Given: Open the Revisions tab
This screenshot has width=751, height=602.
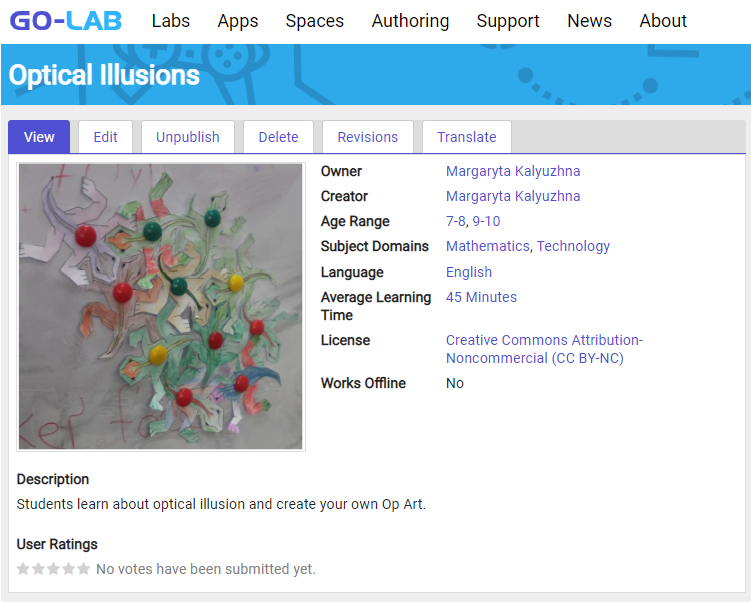Looking at the screenshot, I should 367,137.
